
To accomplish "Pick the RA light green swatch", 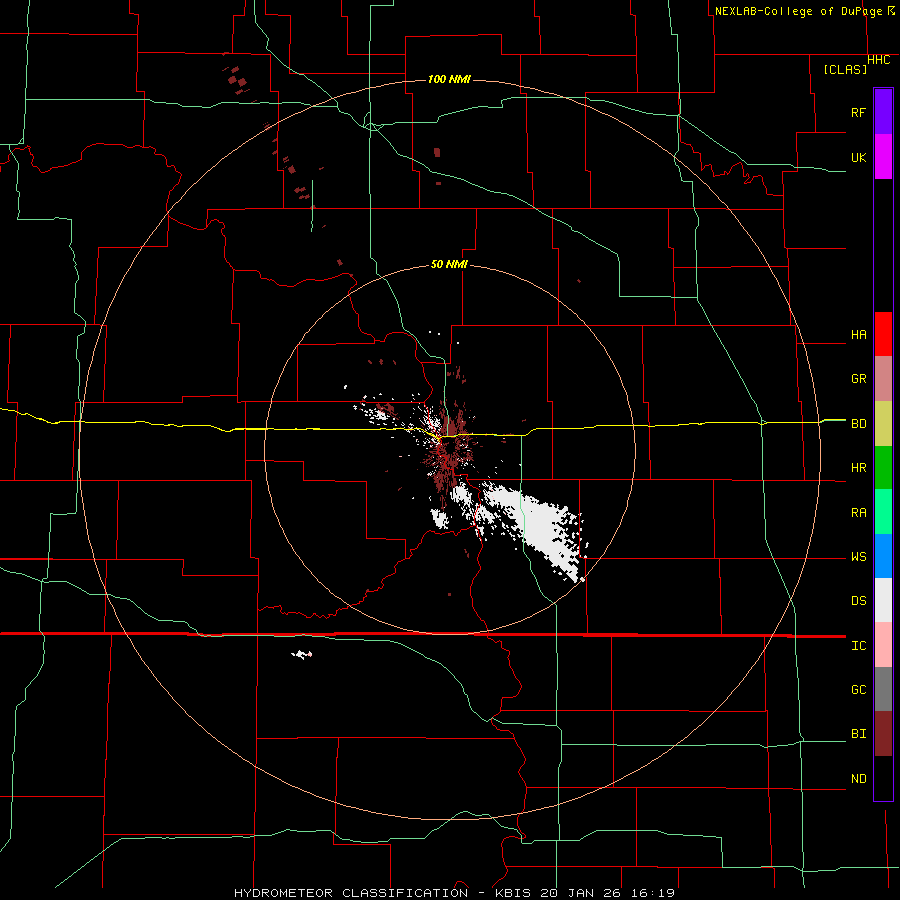I will (883, 512).
